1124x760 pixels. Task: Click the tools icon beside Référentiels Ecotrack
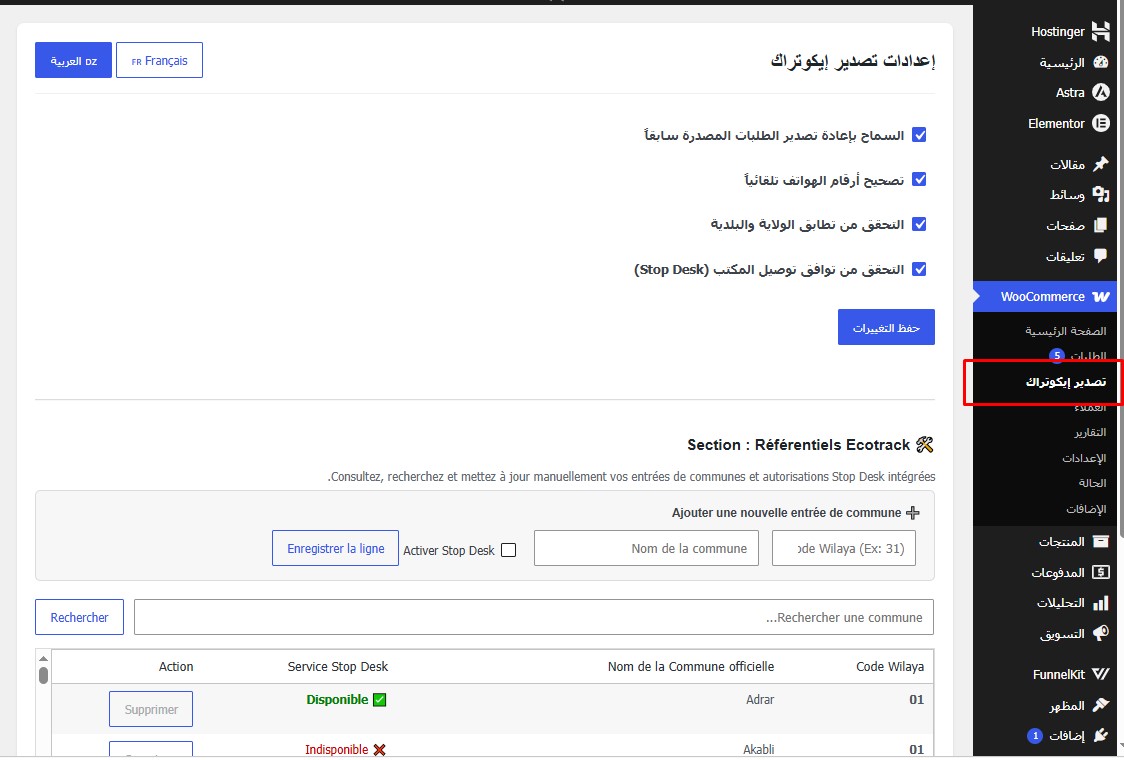point(925,445)
